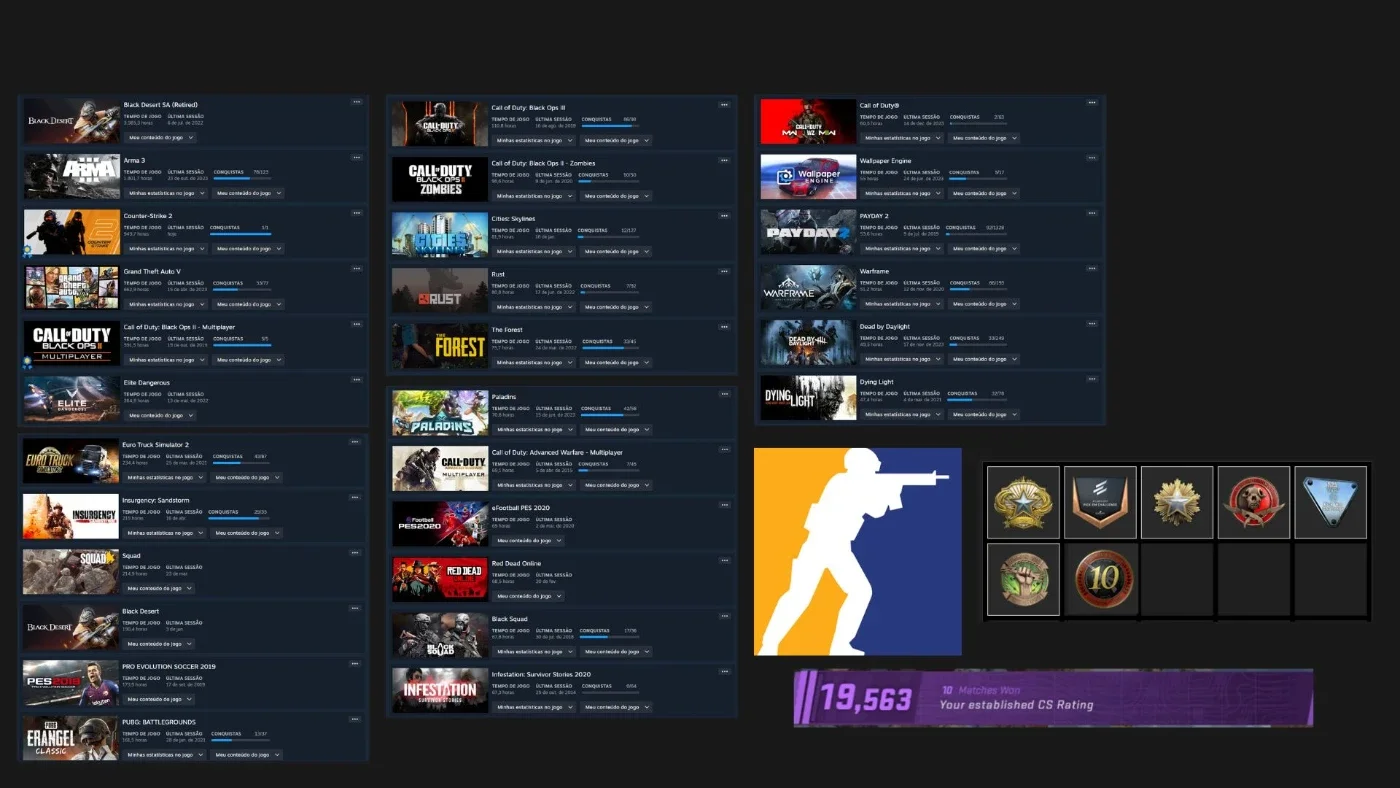Click the Cities: Skylines title link
The width and height of the screenshot is (1400, 788).
(x=513, y=219)
